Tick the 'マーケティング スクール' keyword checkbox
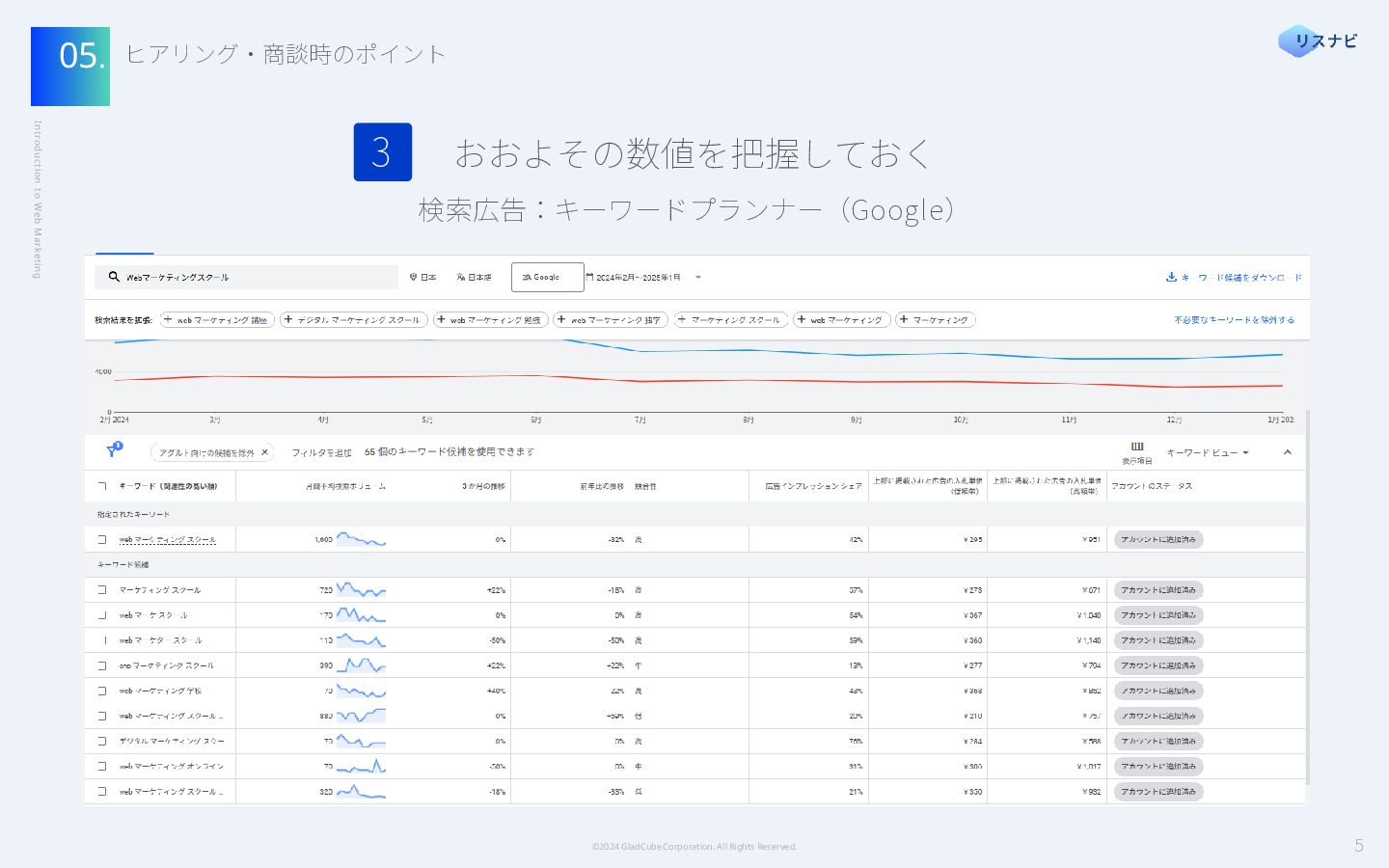The height and width of the screenshot is (868, 1389). pyautogui.click(x=102, y=590)
